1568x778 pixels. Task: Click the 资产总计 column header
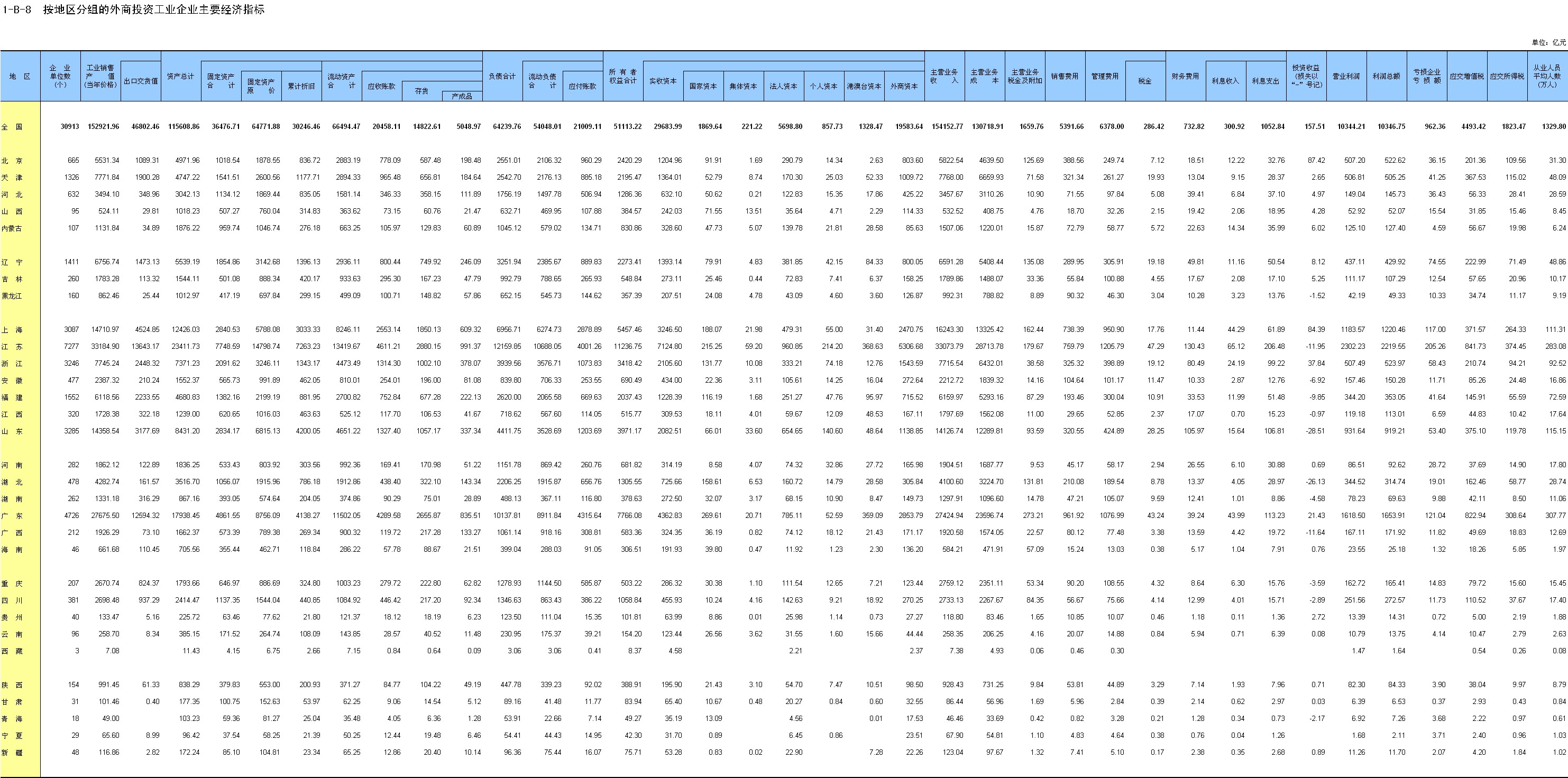(x=181, y=76)
